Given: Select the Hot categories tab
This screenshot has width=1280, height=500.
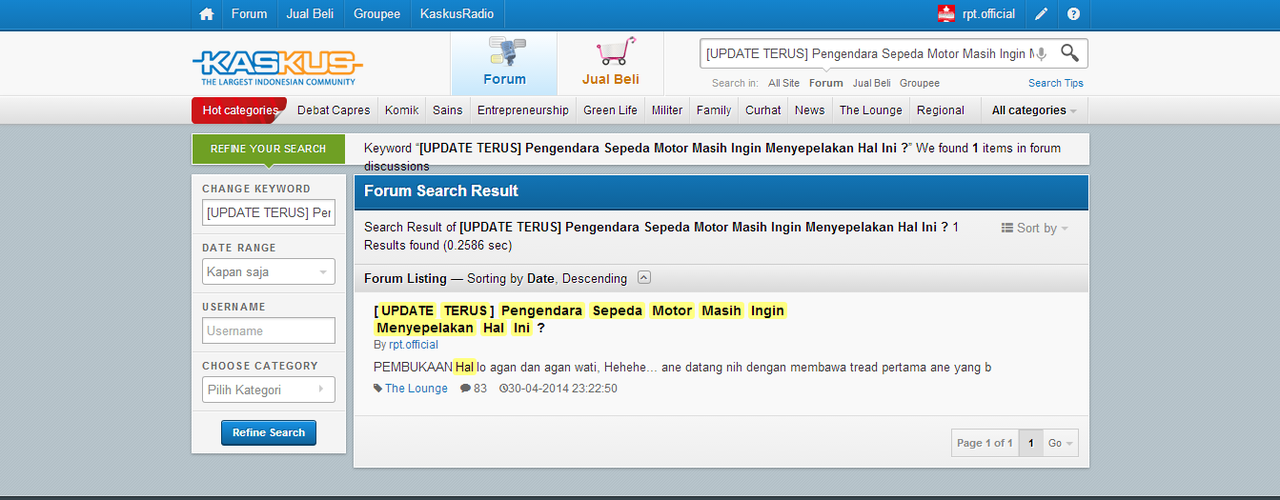Looking at the screenshot, I should 240,110.
